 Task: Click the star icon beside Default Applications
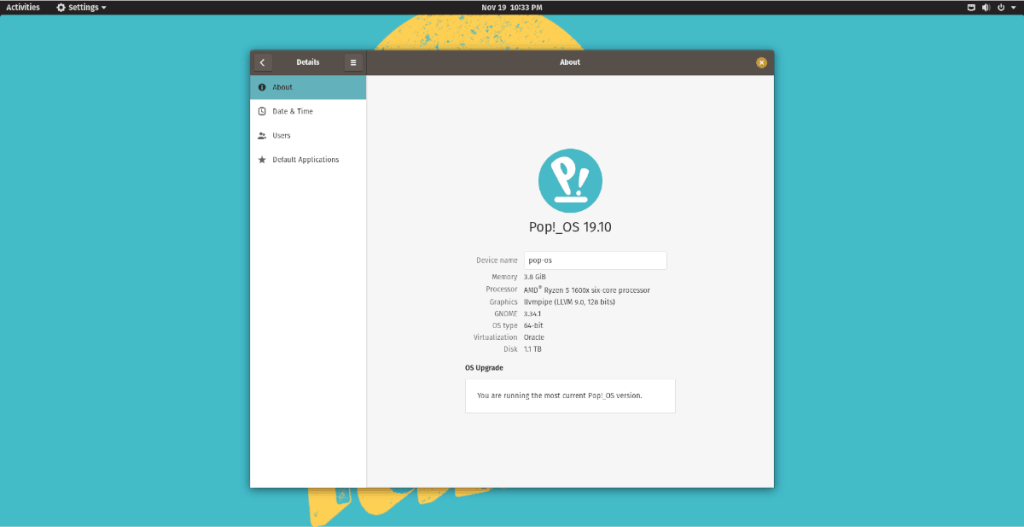(x=262, y=160)
